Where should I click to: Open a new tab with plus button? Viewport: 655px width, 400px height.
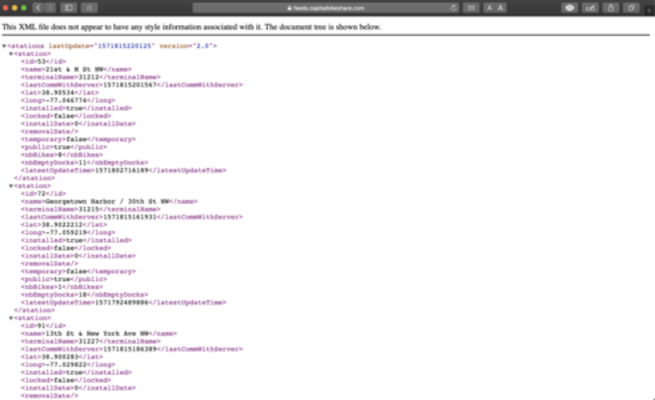(x=646, y=7)
